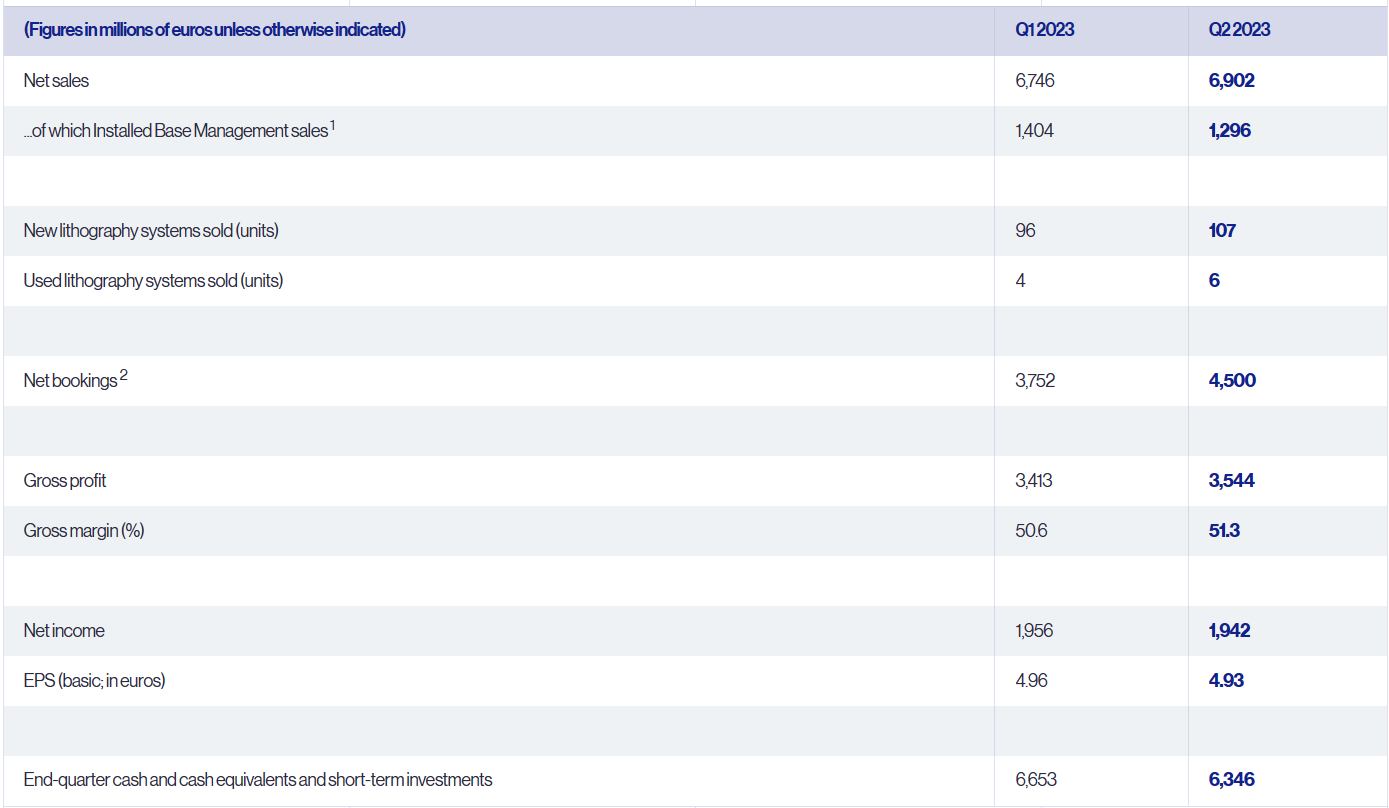Select Q2 Installed Base Management value 1,296
Screen dimensions: 1389x808
(1229, 131)
